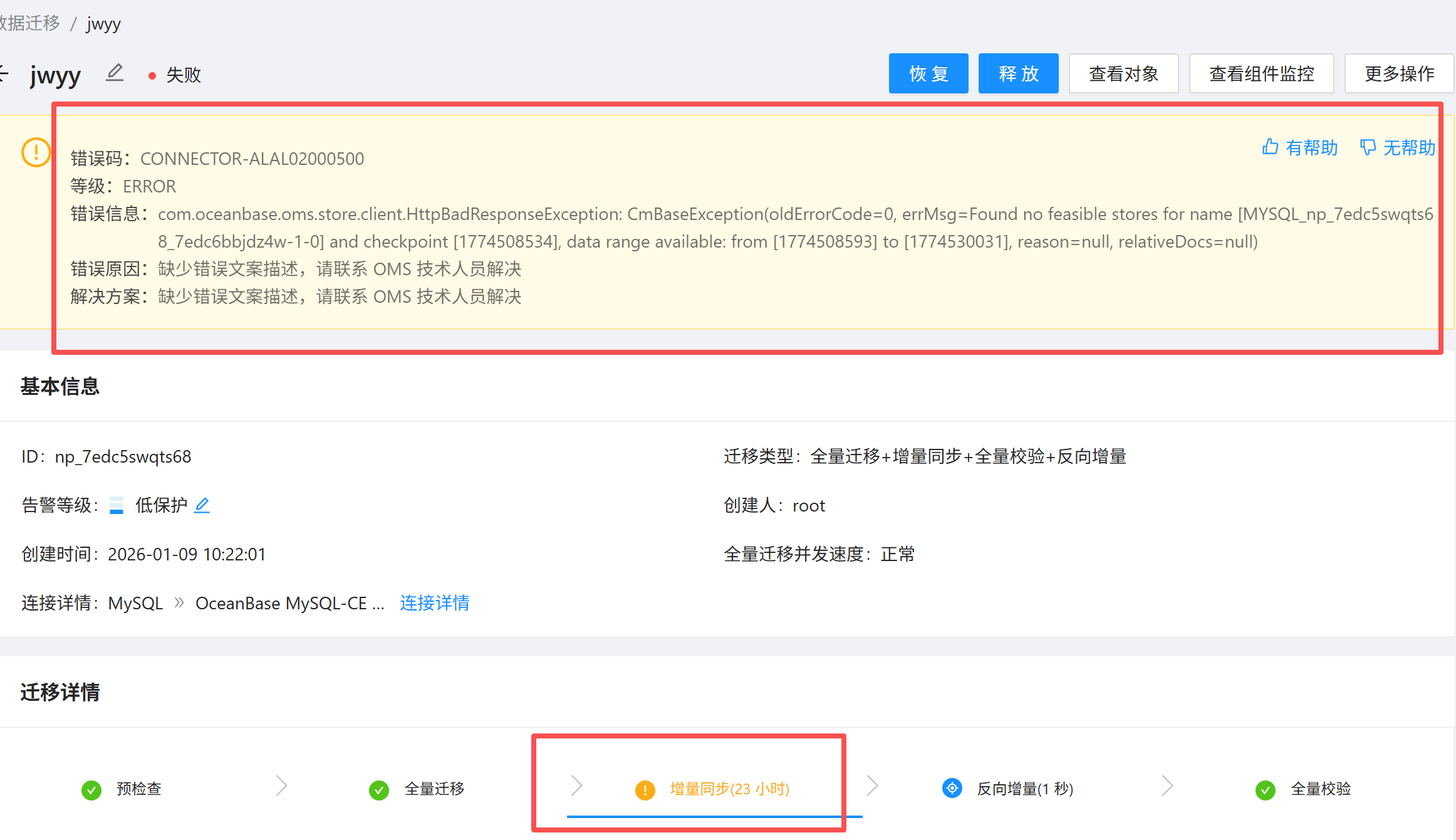Click the 查看组件监控 button
Image resolution: width=1456 pixels, height=840 pixels.
click(x=1261, y=74)
